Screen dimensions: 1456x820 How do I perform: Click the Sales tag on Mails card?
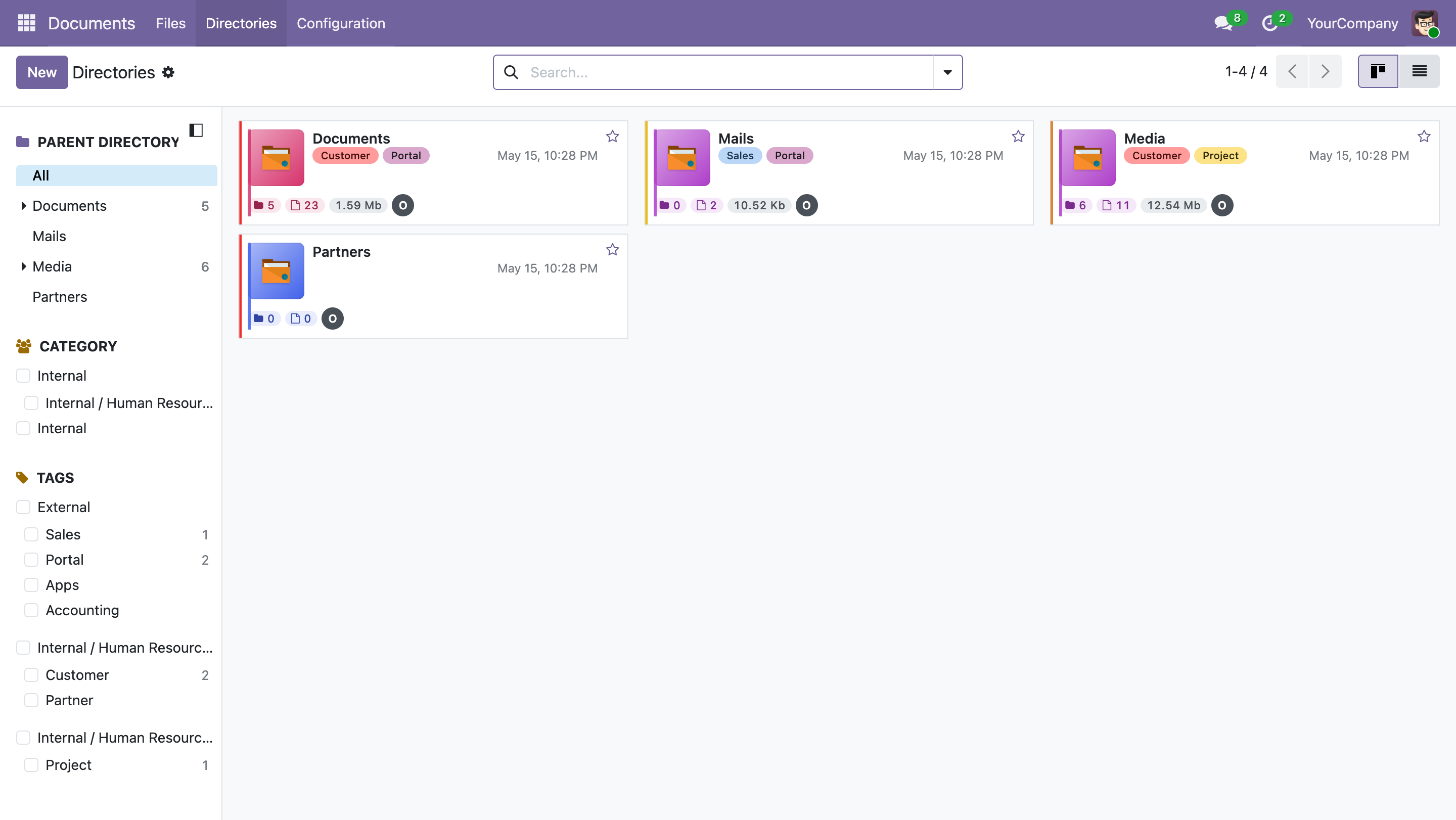click(x=740, y=155)
